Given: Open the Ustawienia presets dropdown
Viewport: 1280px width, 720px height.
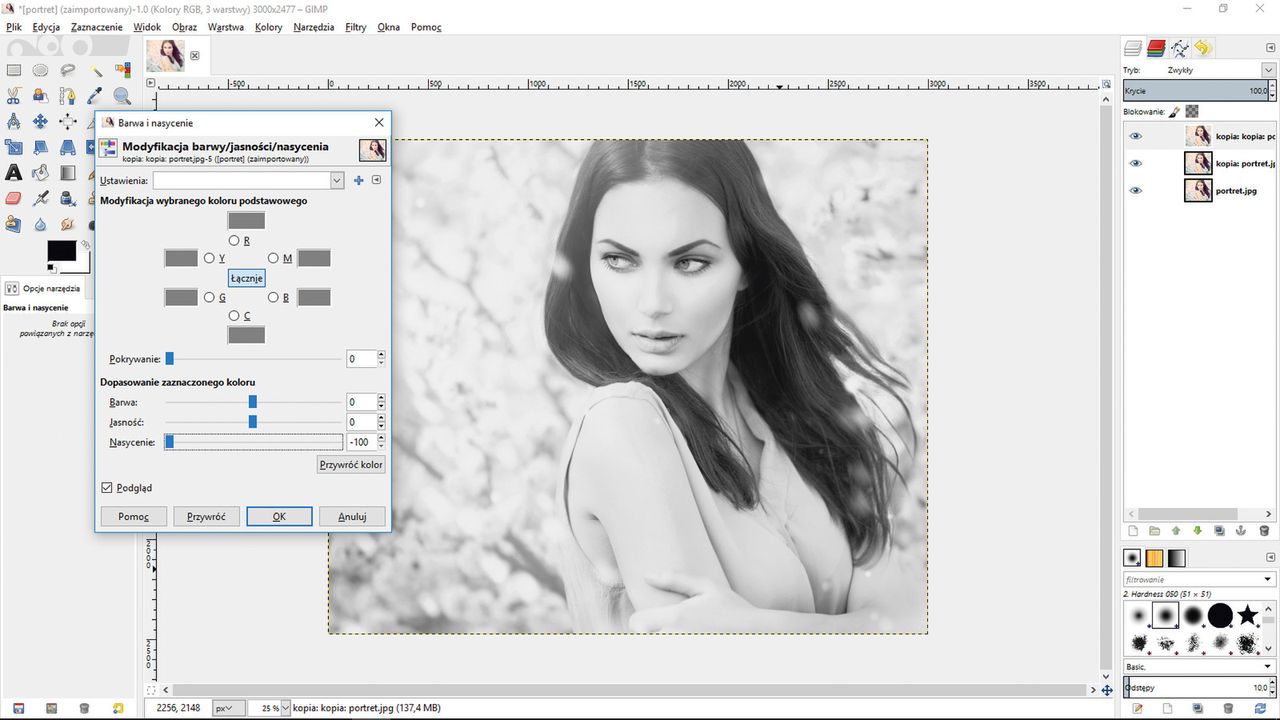Looking at the screenshot, I should [336, 180].
